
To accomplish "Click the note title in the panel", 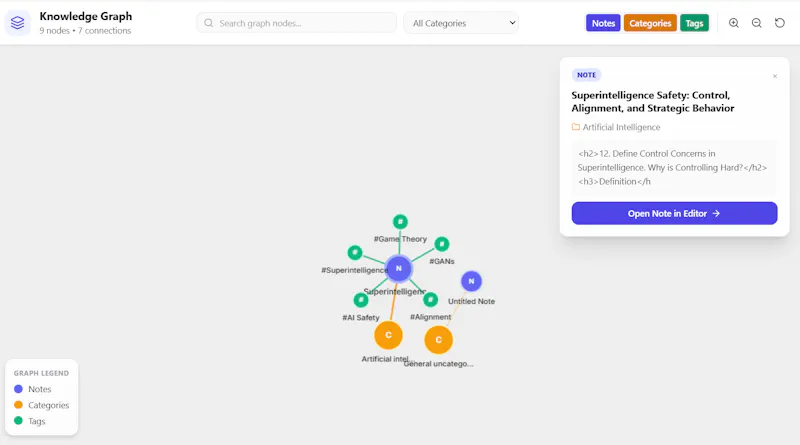I will tap(653, 102).
